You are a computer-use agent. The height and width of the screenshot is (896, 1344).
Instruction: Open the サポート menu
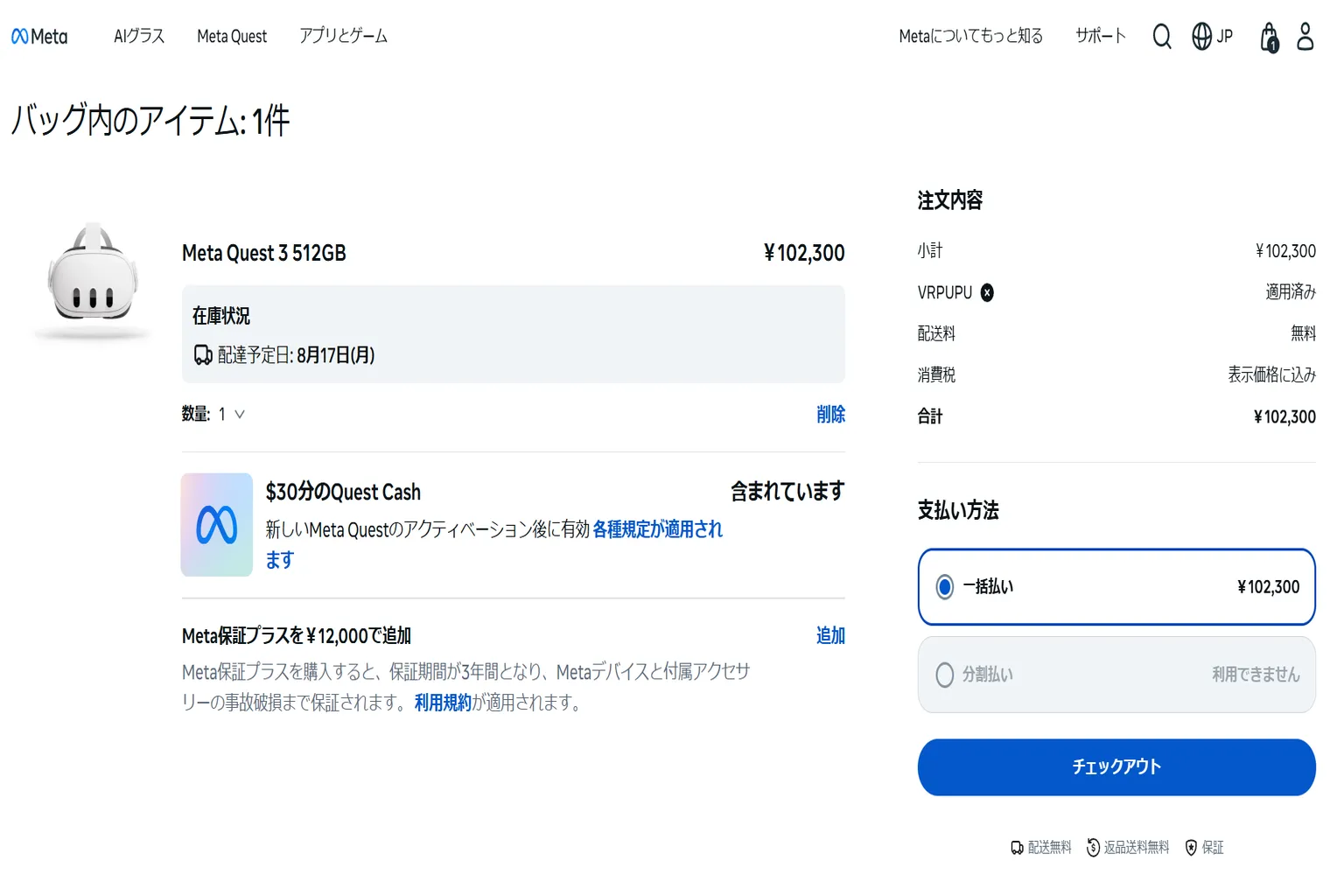[x=1101, y=36]
